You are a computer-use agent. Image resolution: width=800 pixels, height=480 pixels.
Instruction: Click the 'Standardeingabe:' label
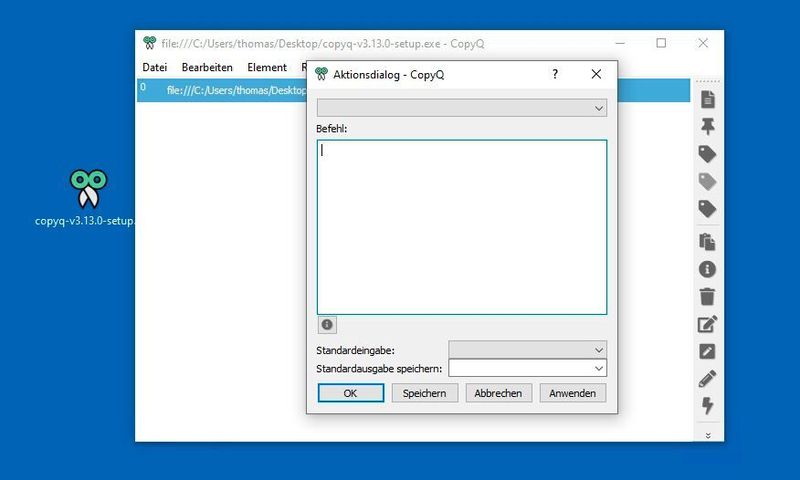tap(355, 350)
